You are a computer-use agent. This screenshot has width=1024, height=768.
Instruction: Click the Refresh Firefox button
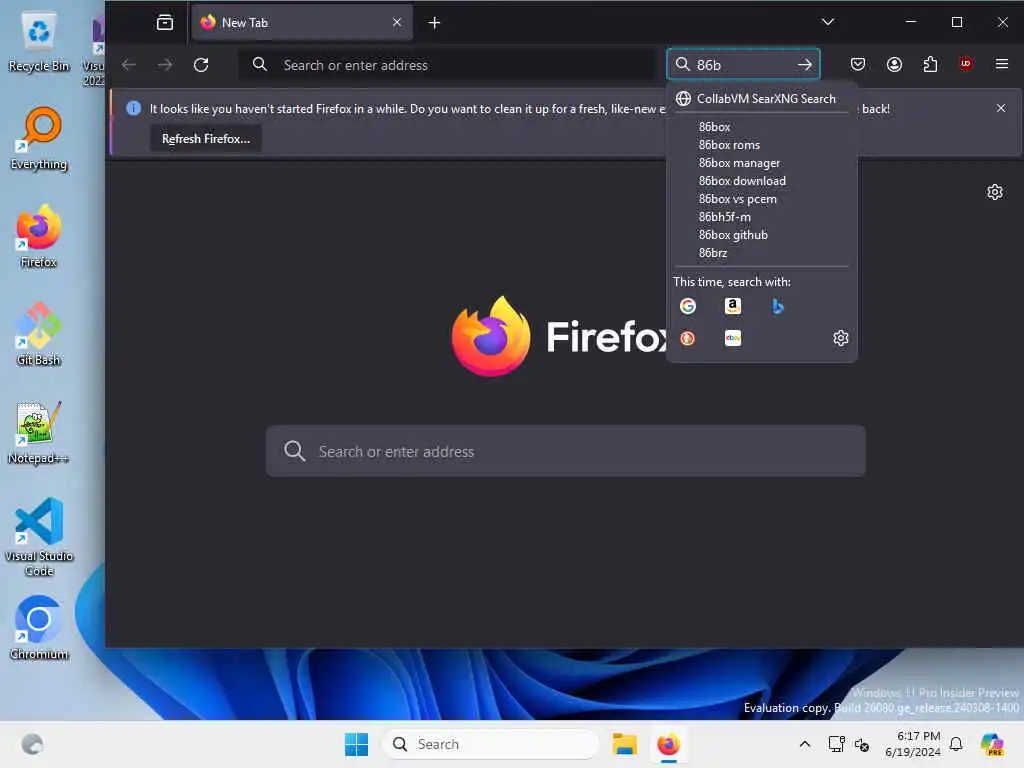(206, 138)
